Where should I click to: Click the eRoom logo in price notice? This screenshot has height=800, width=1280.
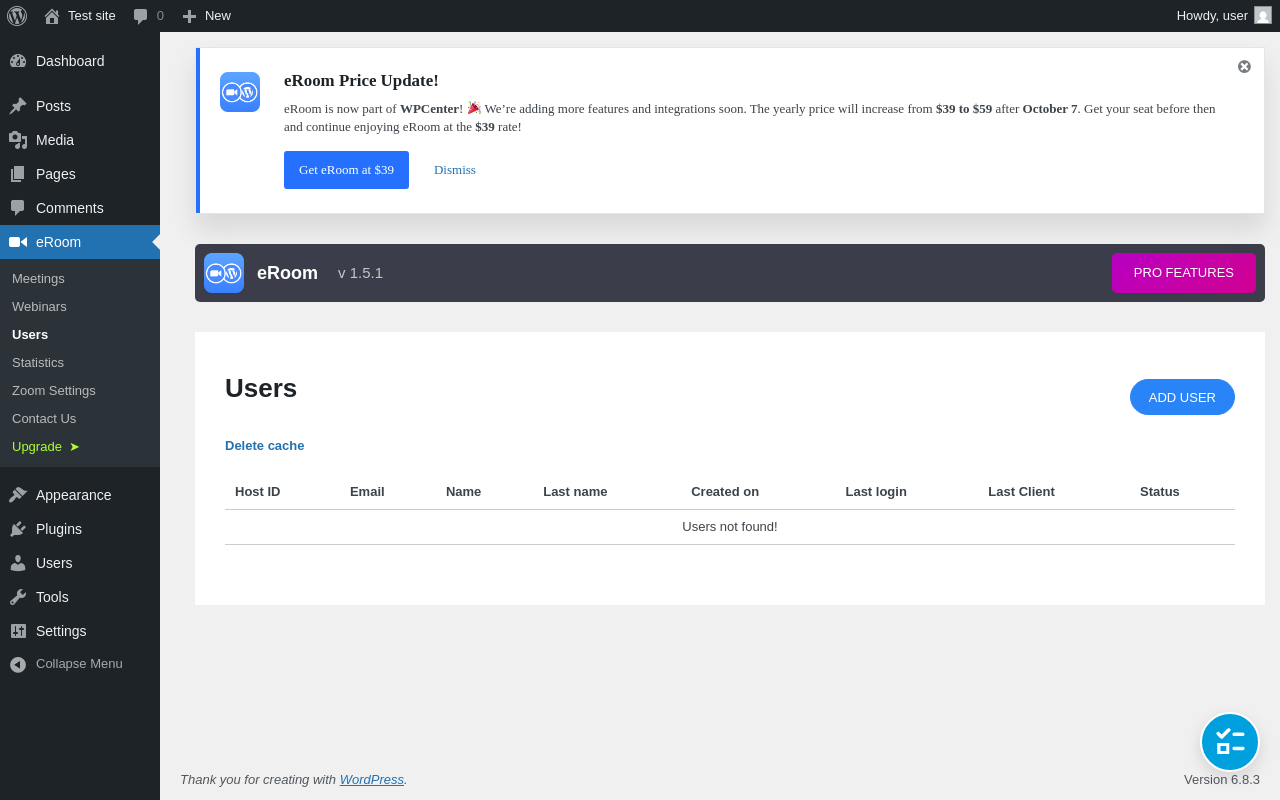pos(240,92)
